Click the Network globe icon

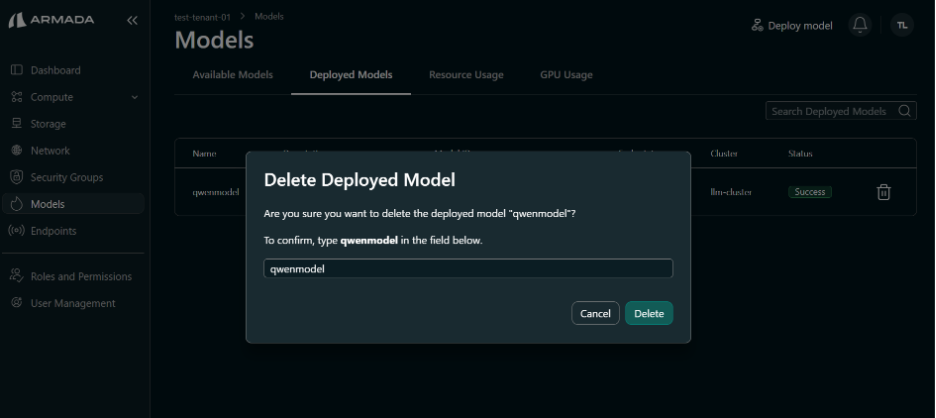click(17, 150)
